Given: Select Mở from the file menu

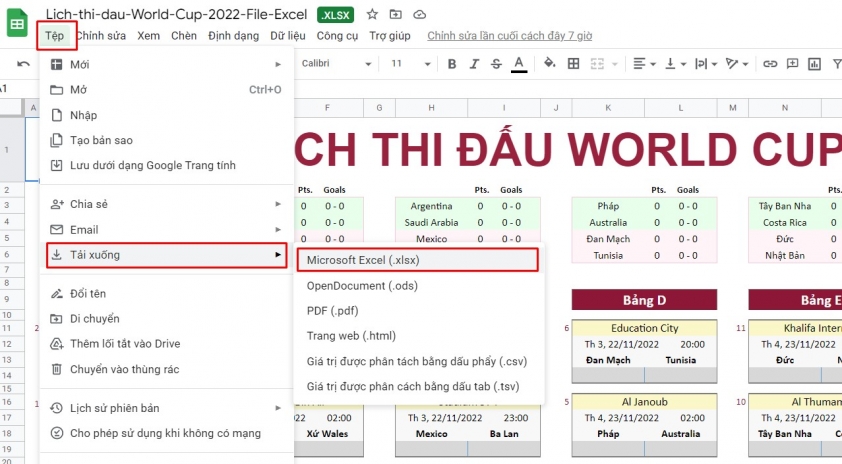Looking at the screenshot, I should (x=166, y=90).
